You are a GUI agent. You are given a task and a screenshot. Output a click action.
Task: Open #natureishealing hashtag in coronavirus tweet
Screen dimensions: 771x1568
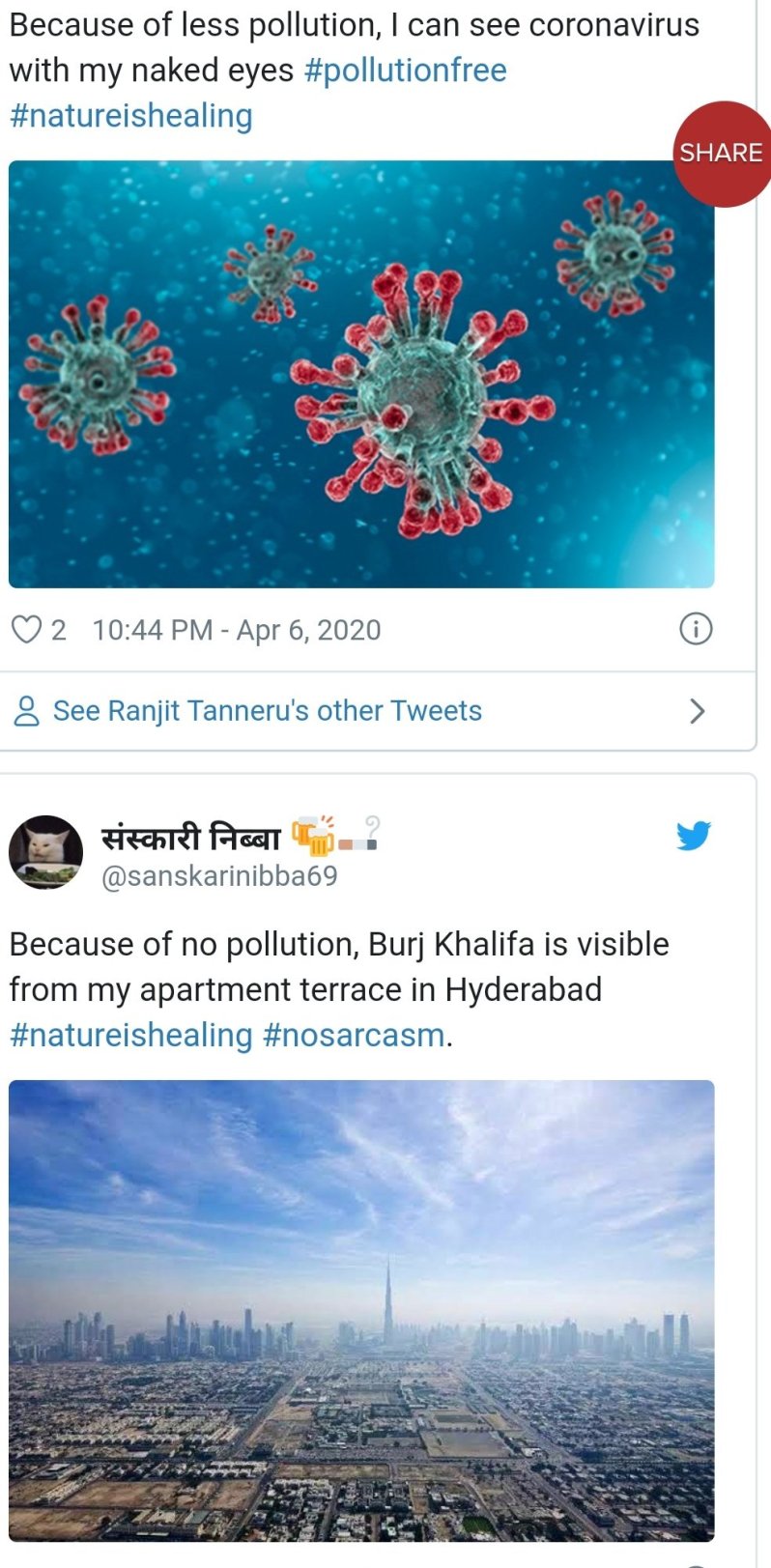[130, 116]
